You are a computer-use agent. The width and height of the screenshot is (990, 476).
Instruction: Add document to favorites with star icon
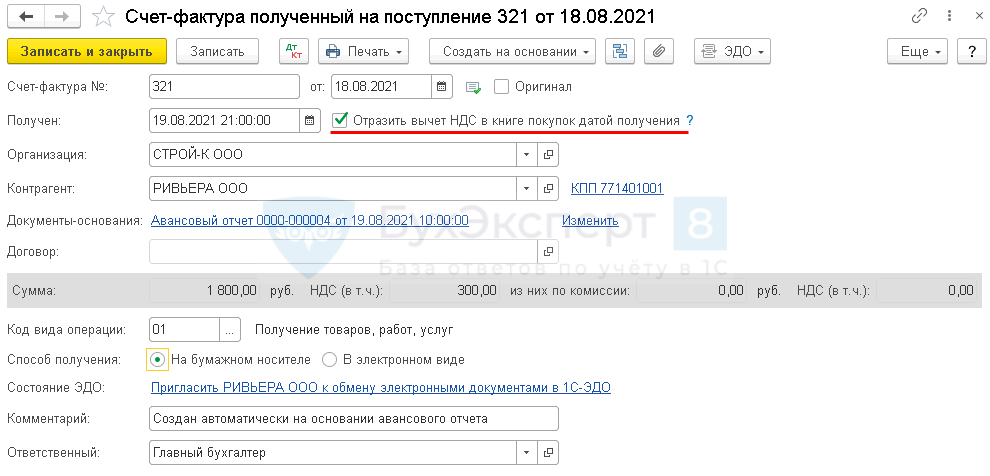tap(102, 17)
